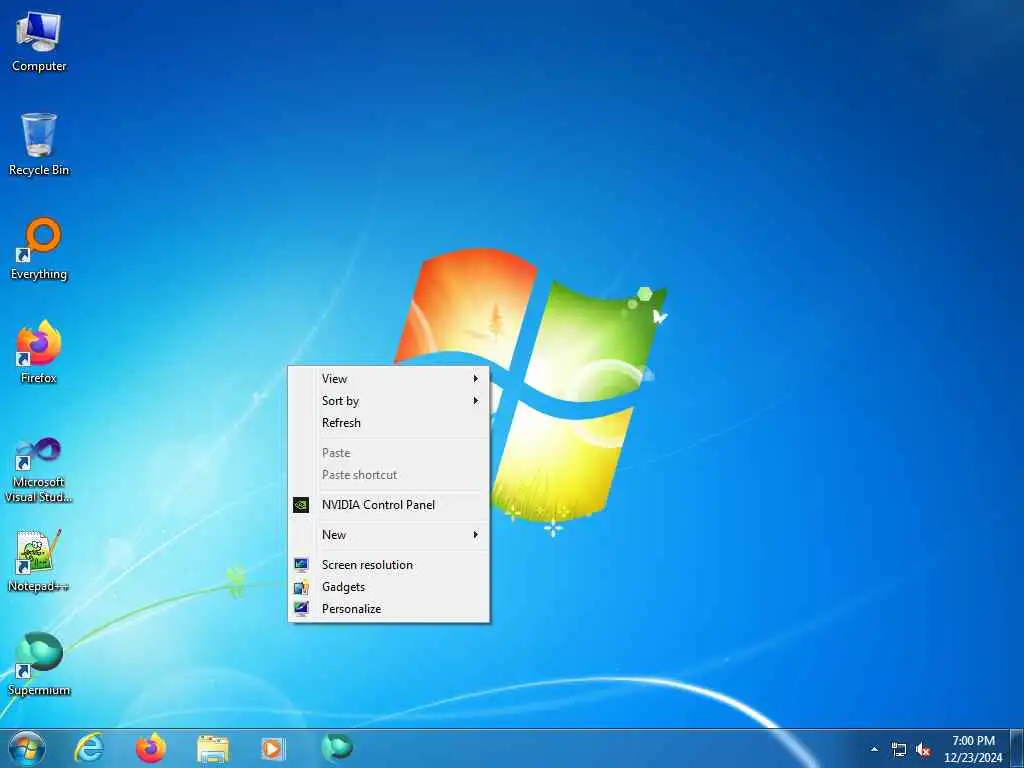Select the Notepad++ desktop shortcut
The image size is (1024, 768).
pyautogui.click(x=39, y=560)
